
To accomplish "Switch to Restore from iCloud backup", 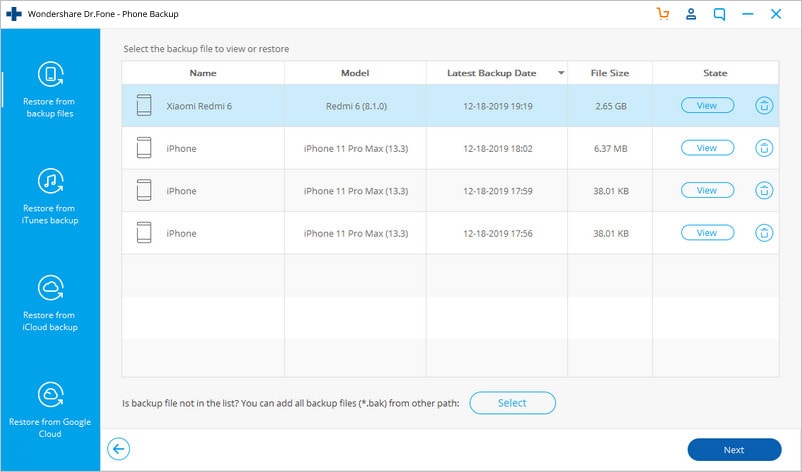I will [x=50, y=304].
